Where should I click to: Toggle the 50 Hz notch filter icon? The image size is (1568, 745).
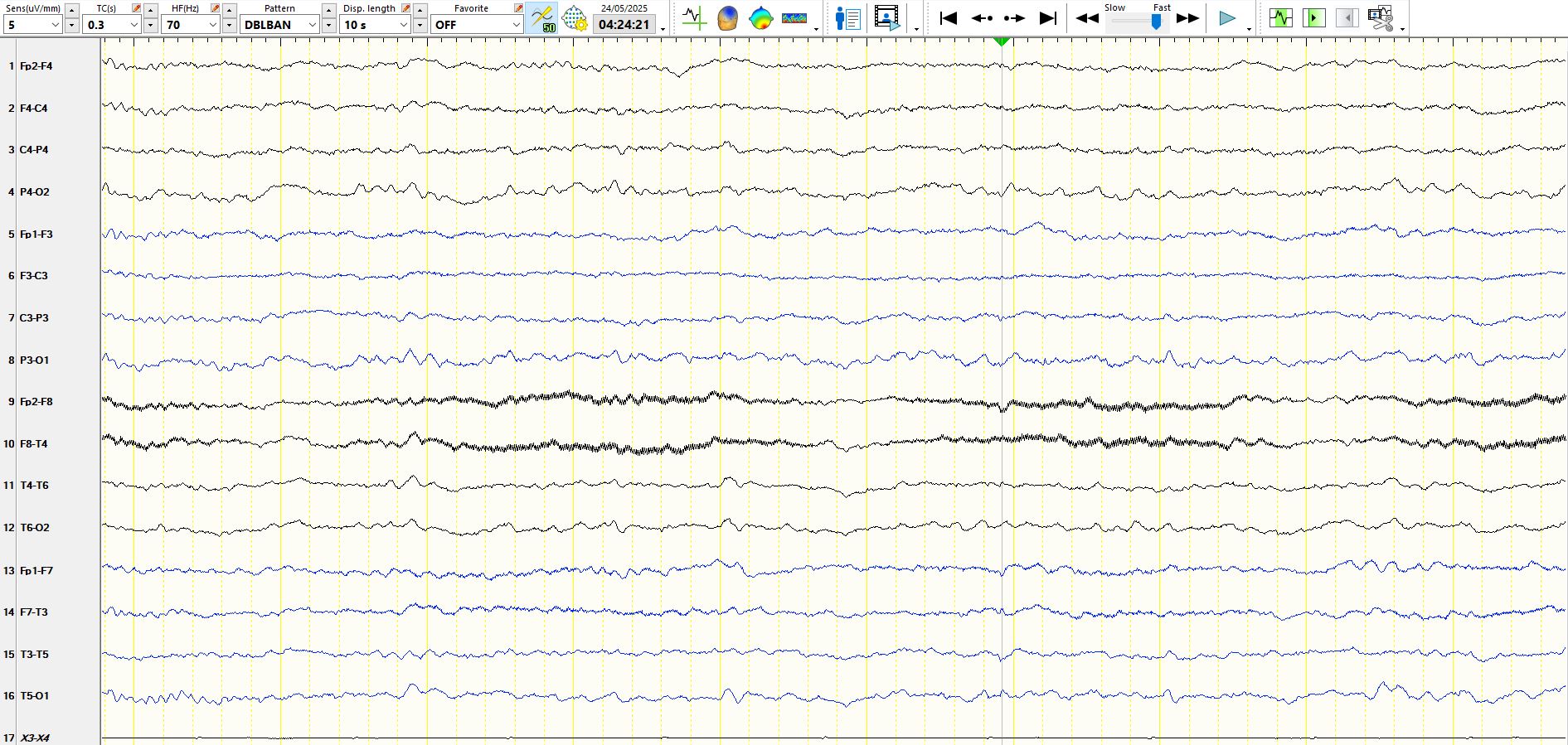point(541,18)
